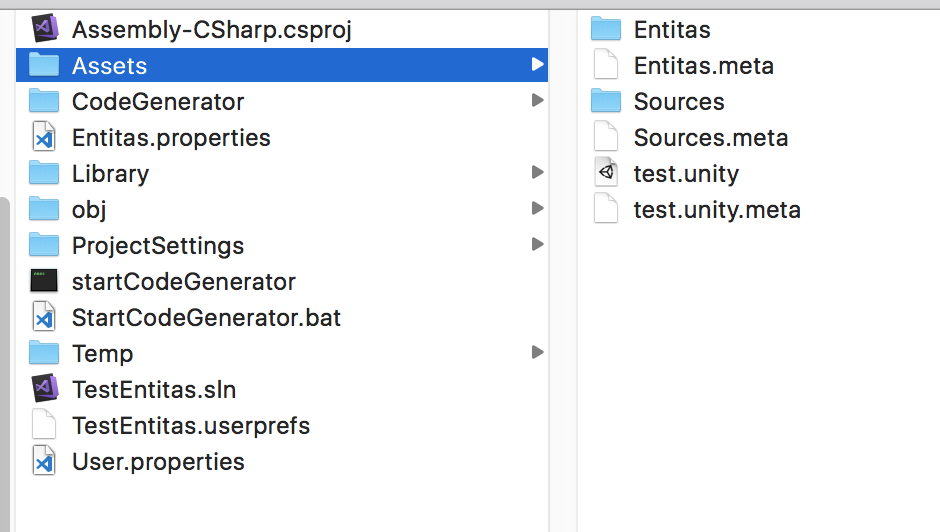Click the white arrow on the Assets row
The width and height of the screenshot is (940, 532).
pos(538,64)
